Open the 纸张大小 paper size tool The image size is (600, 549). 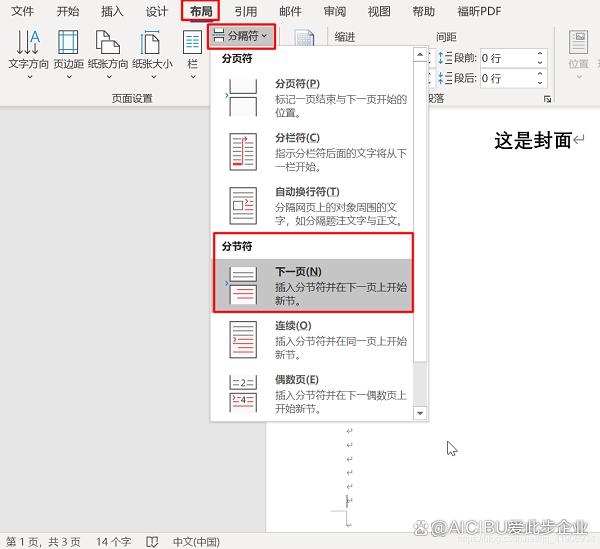152,54
